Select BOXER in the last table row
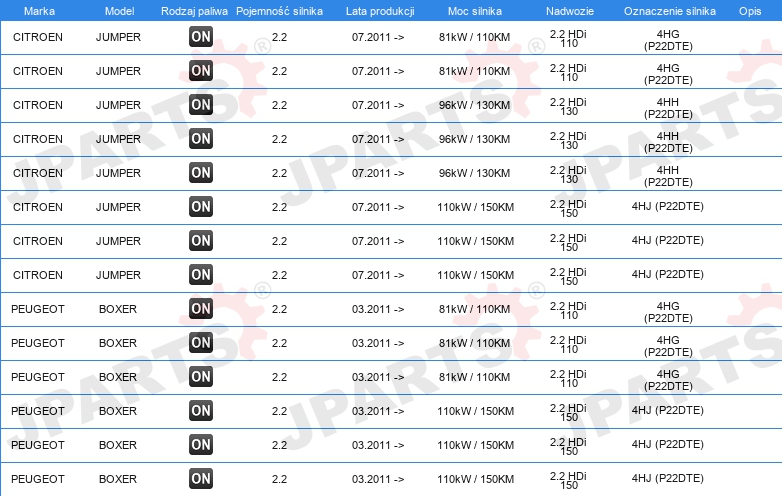Screen dimensions: 782x496 [x=118, y=479]
